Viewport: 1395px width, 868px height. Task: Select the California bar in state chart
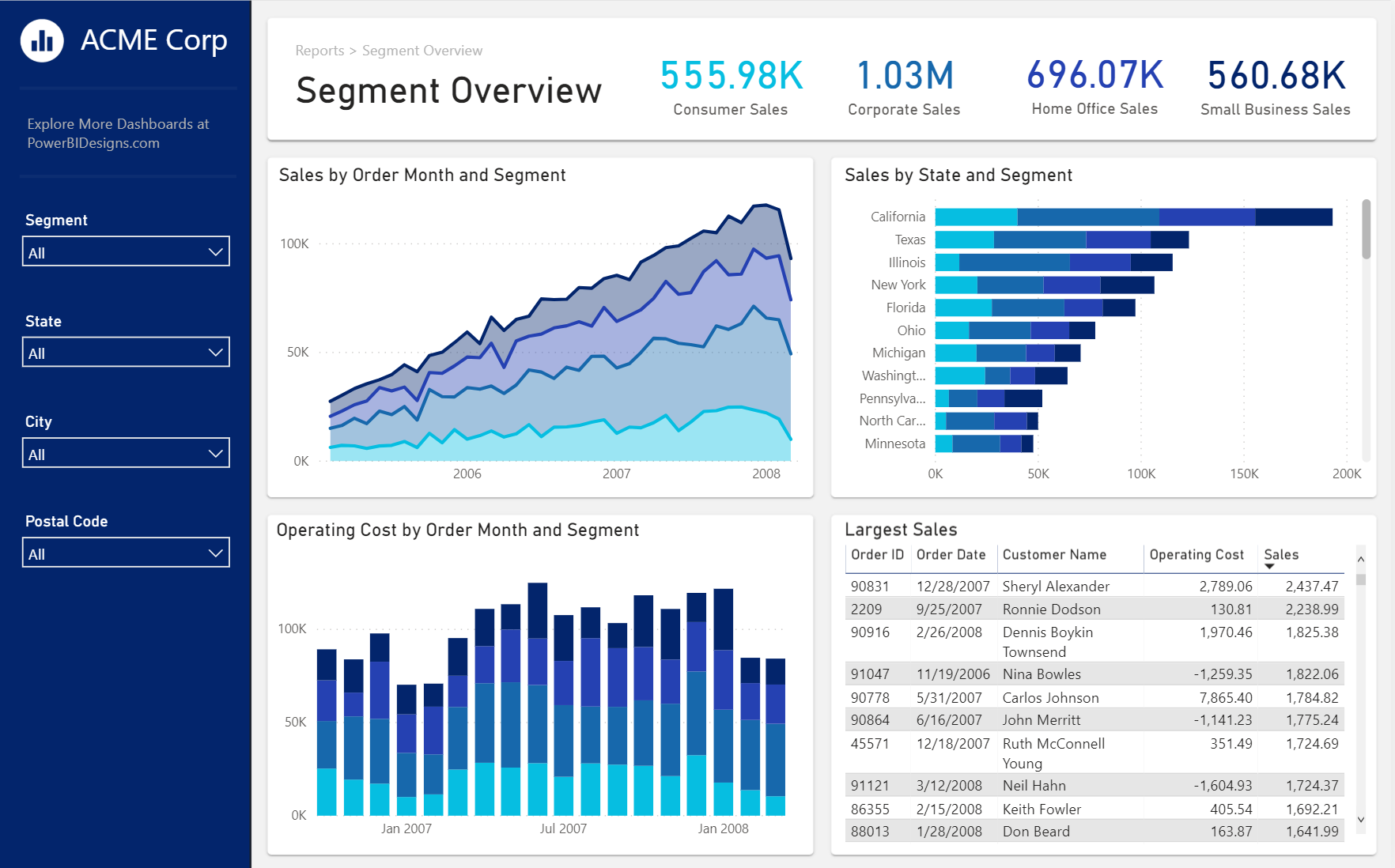point(1133,217)
